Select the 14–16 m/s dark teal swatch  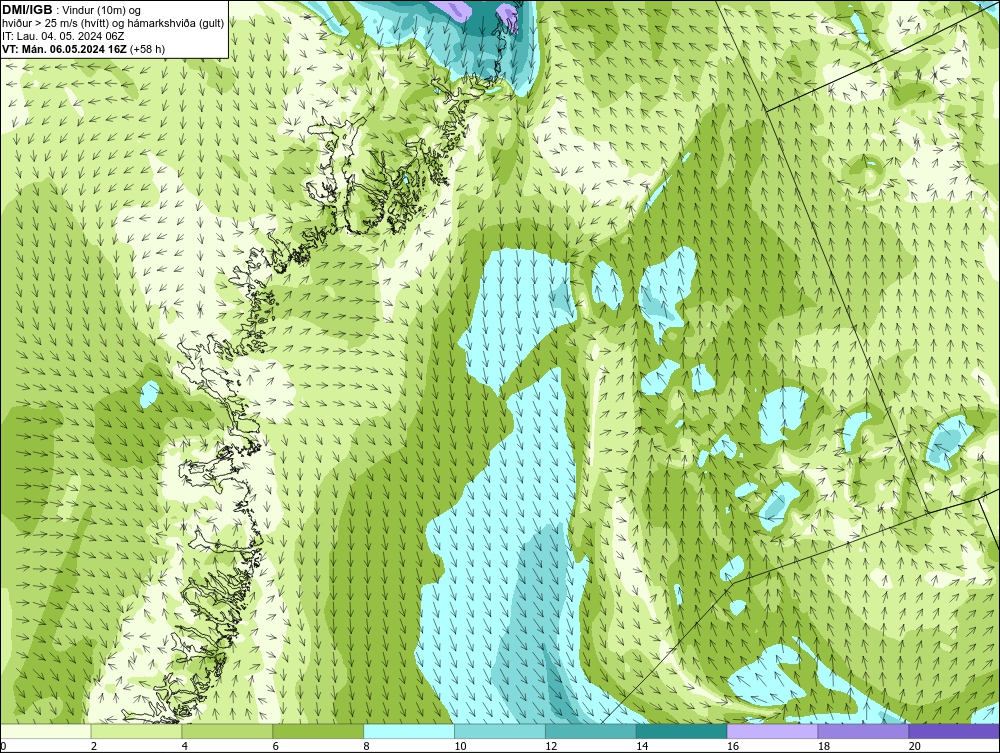[x=682, y=731]
